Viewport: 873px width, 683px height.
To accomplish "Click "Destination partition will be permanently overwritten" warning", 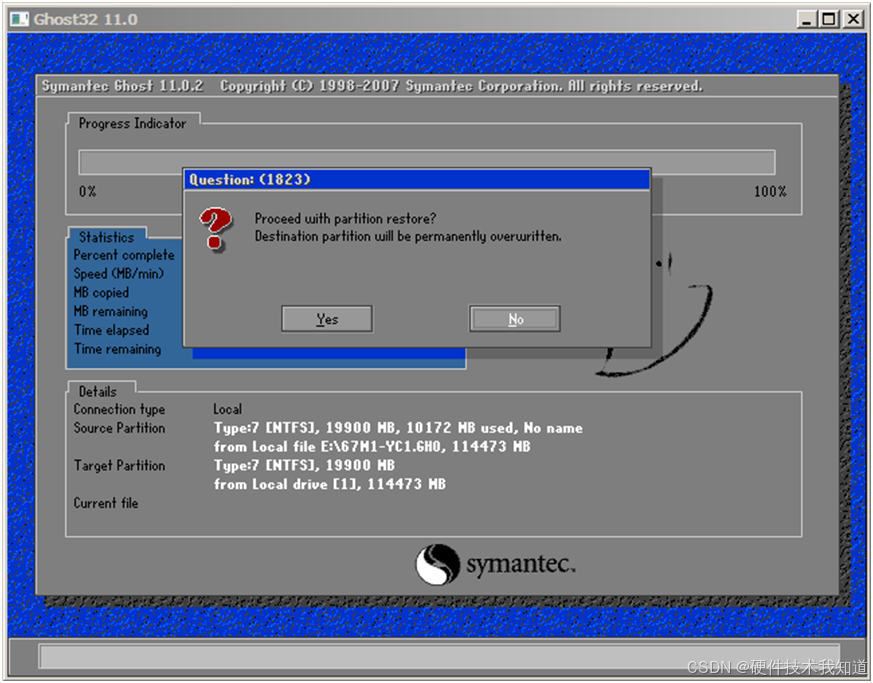I will tap(408, 236).
